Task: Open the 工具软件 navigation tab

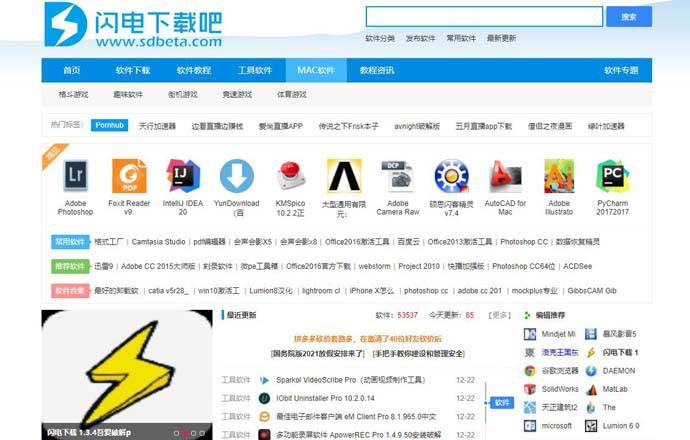Action: point(255,70)
